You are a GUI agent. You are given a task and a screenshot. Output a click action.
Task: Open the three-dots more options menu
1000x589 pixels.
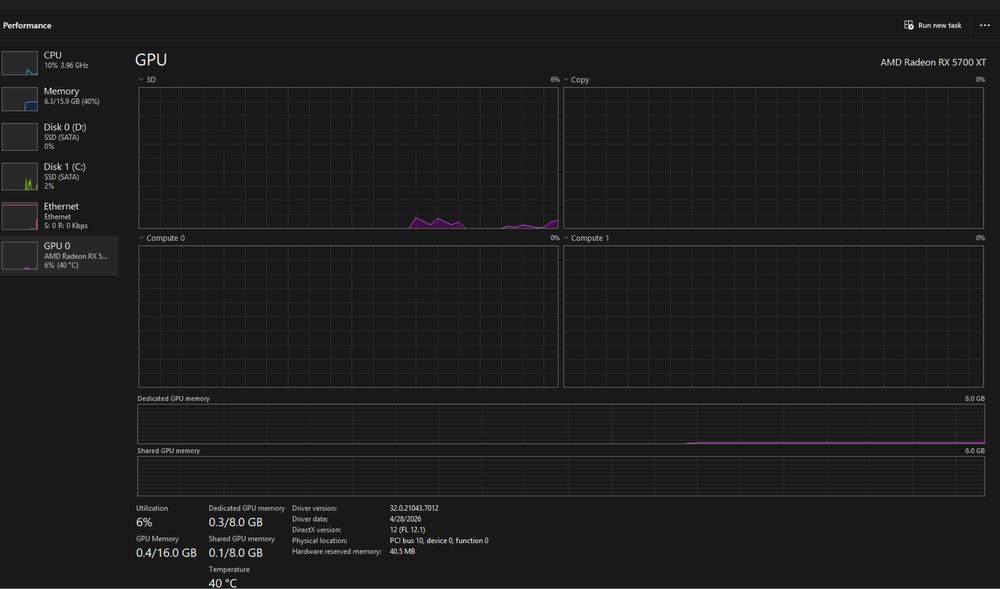[x=985, y=25]
